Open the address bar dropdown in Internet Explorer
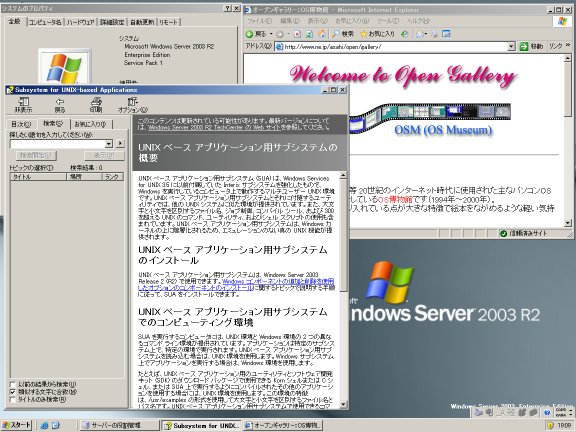 click(x=511, y=47)
